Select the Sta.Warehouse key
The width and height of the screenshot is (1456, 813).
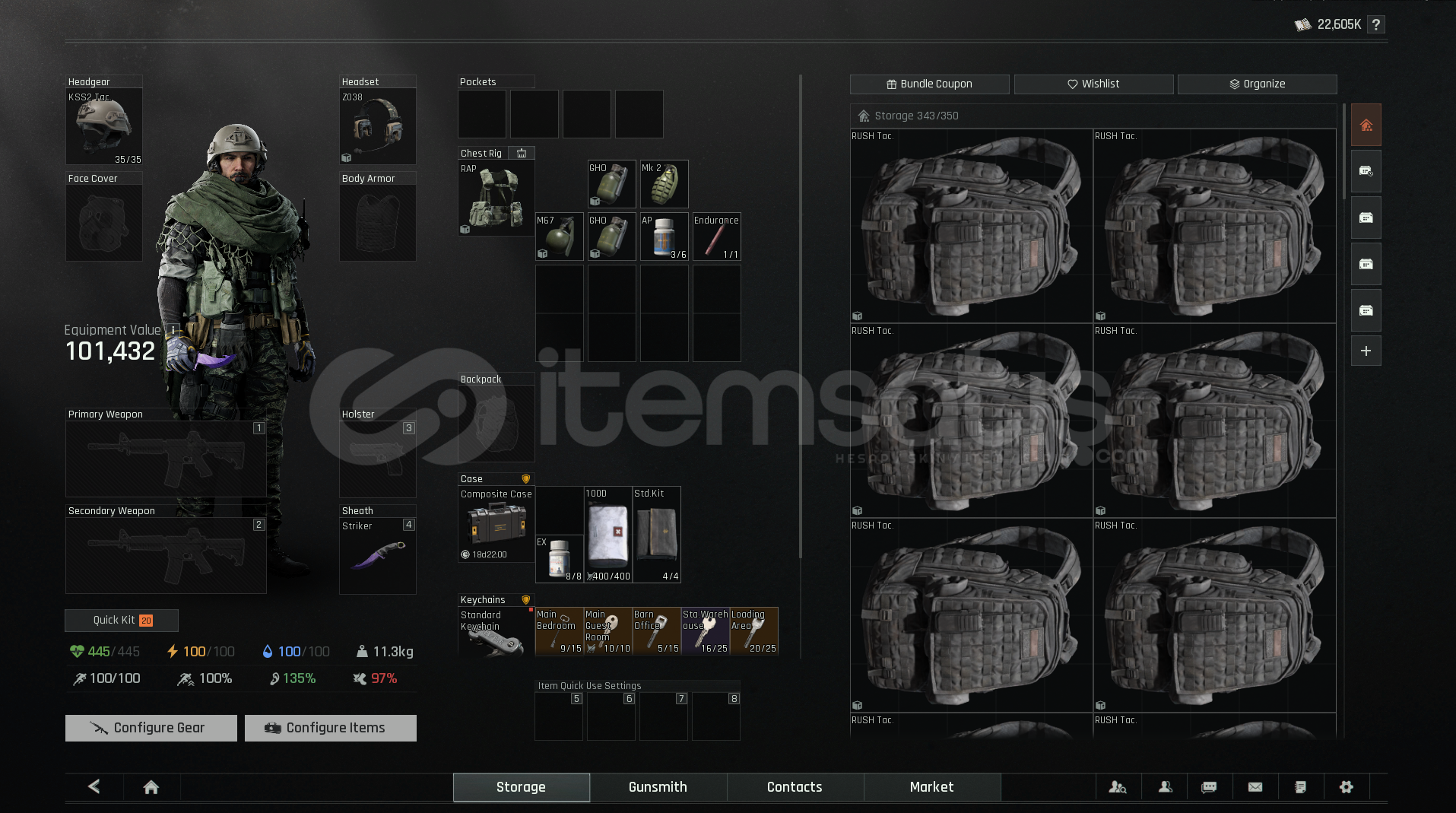tap(706, 631)
